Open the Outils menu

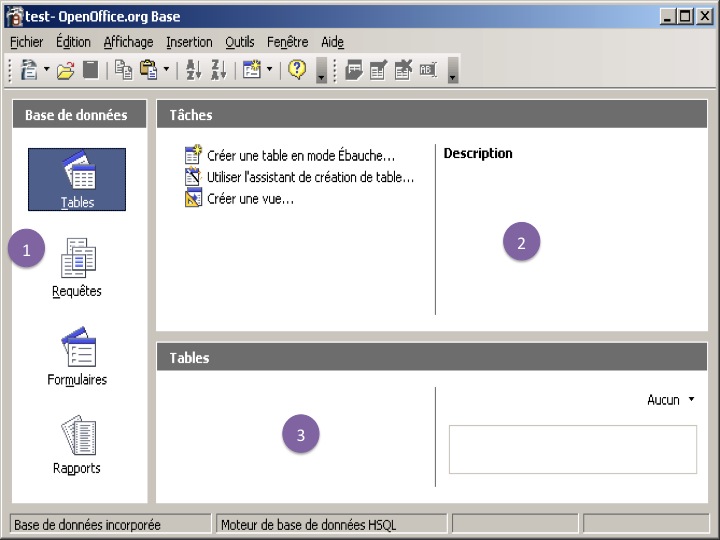240,42
